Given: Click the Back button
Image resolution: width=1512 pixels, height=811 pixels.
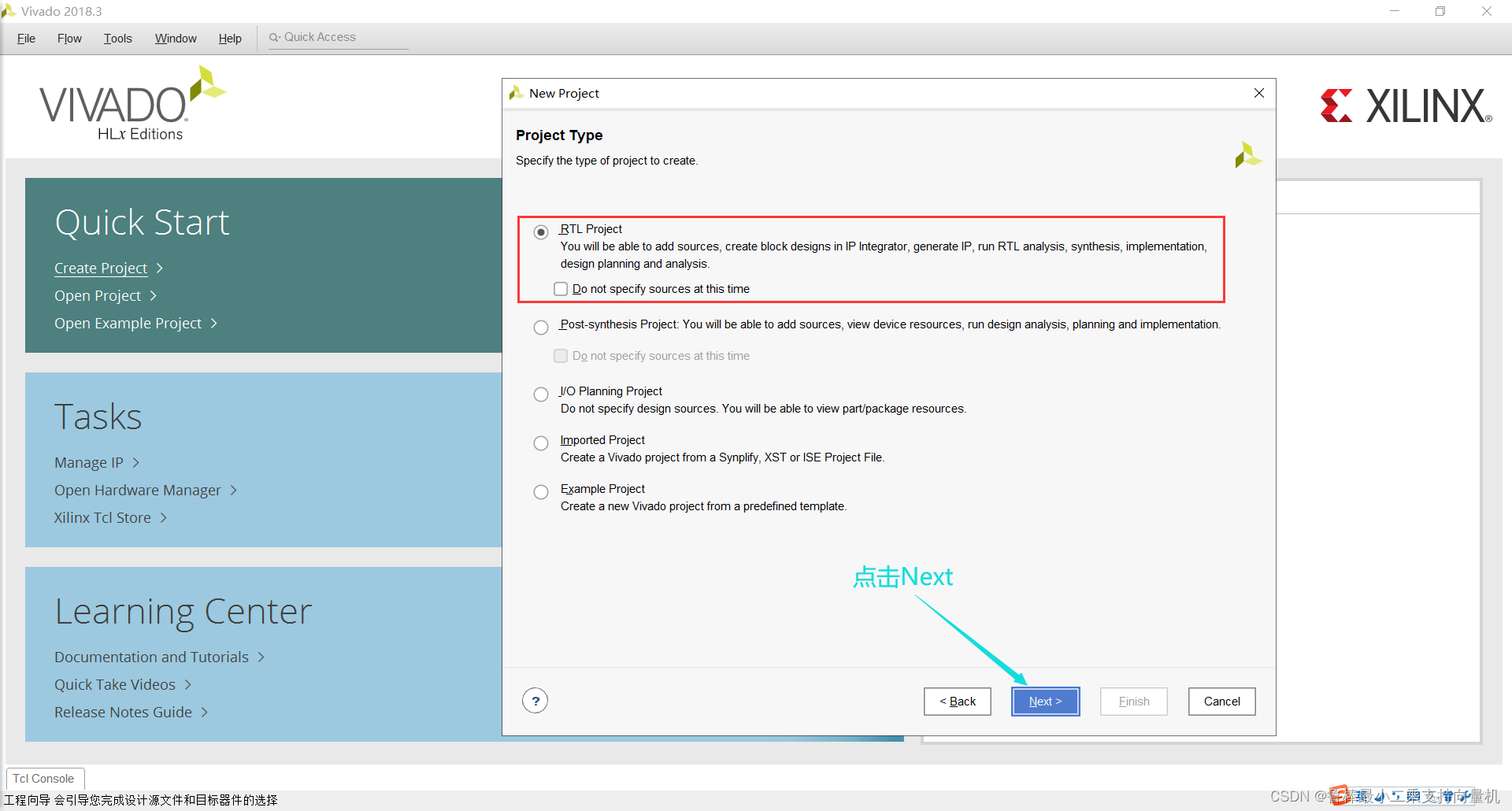Looking at the screenshot, I should (x=958, y=702).
